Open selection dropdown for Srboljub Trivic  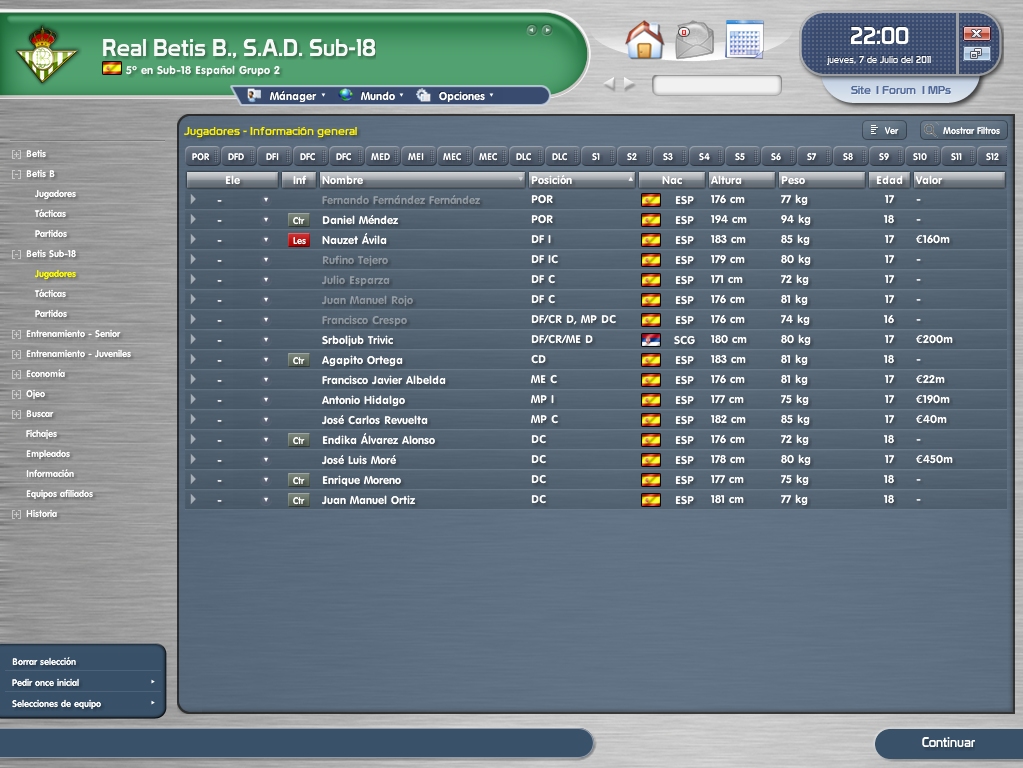(266, 340)
